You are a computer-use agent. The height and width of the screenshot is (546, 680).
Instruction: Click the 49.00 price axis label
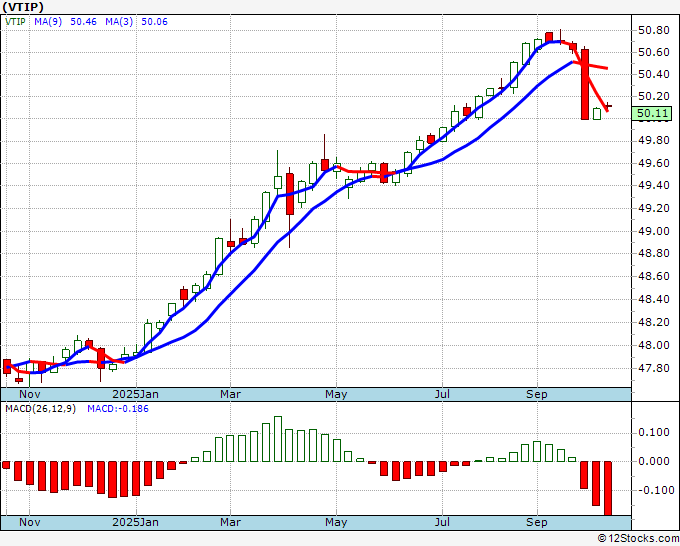click(x=654, y=231)
